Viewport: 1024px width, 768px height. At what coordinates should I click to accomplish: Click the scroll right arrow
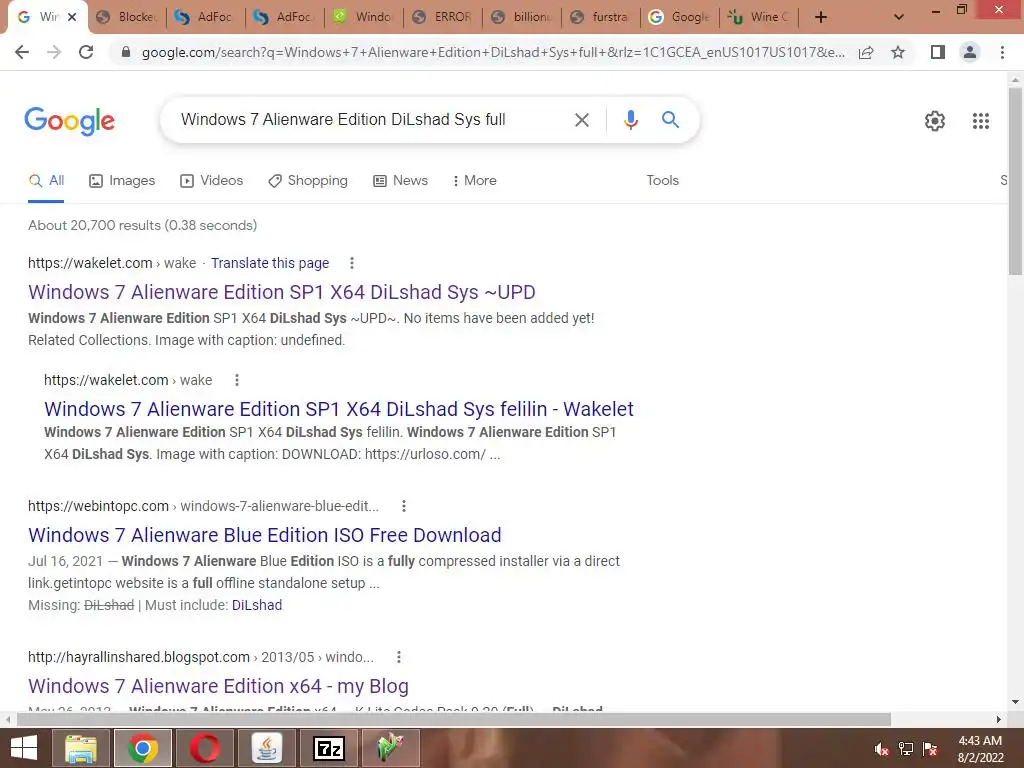998,719
